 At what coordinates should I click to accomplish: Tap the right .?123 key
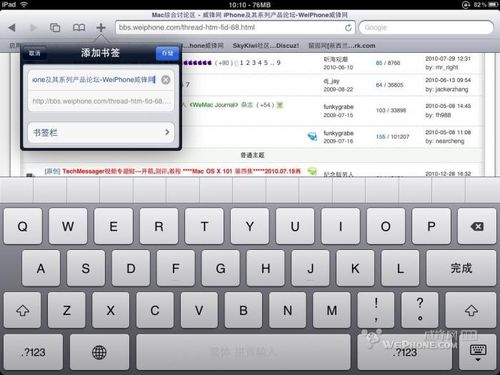[405, 352]
